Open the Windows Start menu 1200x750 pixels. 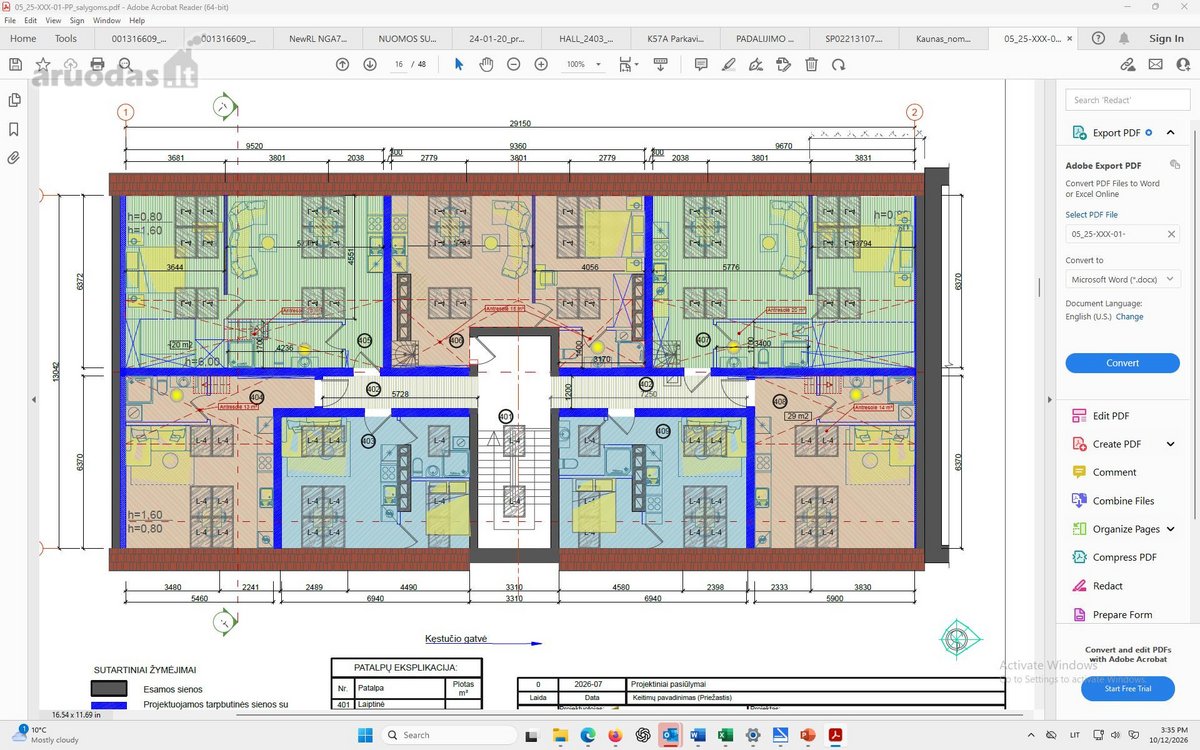[x=365, y=735]
